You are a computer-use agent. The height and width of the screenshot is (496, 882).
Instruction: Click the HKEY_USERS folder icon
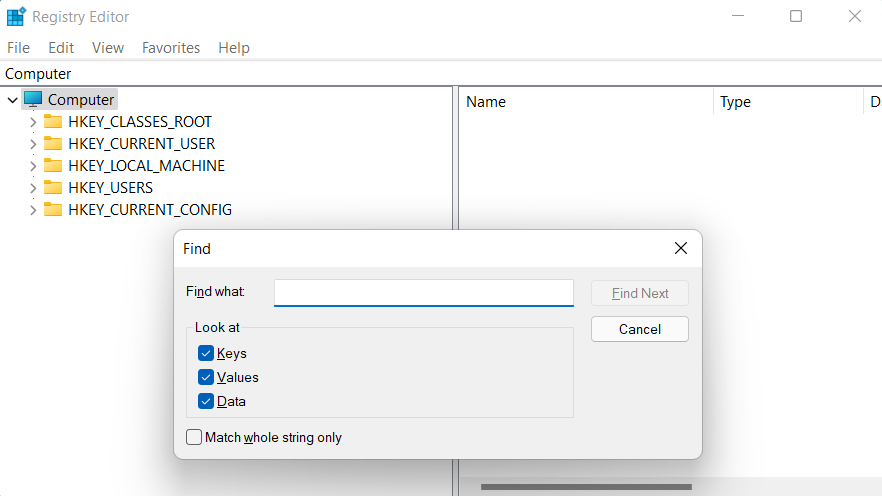point(53,188)
